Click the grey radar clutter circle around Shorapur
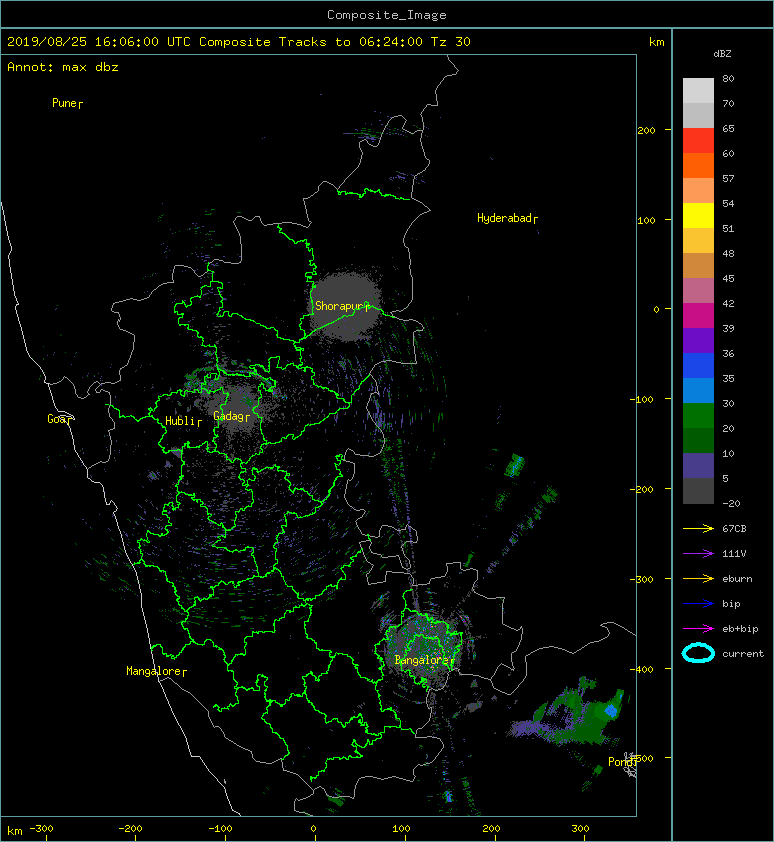This screenshot has width=774, height=842. (345, 306)
